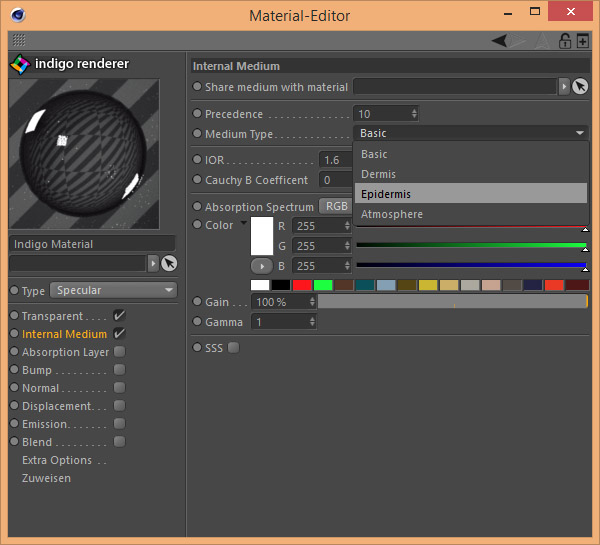
Task: Expand the Color disclosure triangle
Action: click(x=243, y=224)
